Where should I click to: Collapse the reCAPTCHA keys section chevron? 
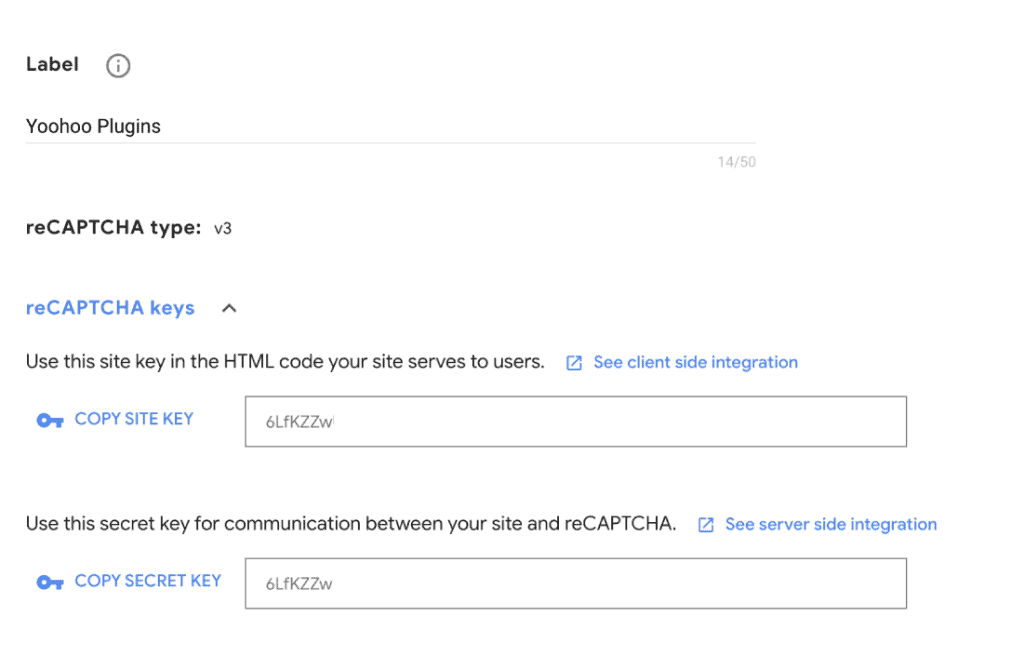point(229,308)
